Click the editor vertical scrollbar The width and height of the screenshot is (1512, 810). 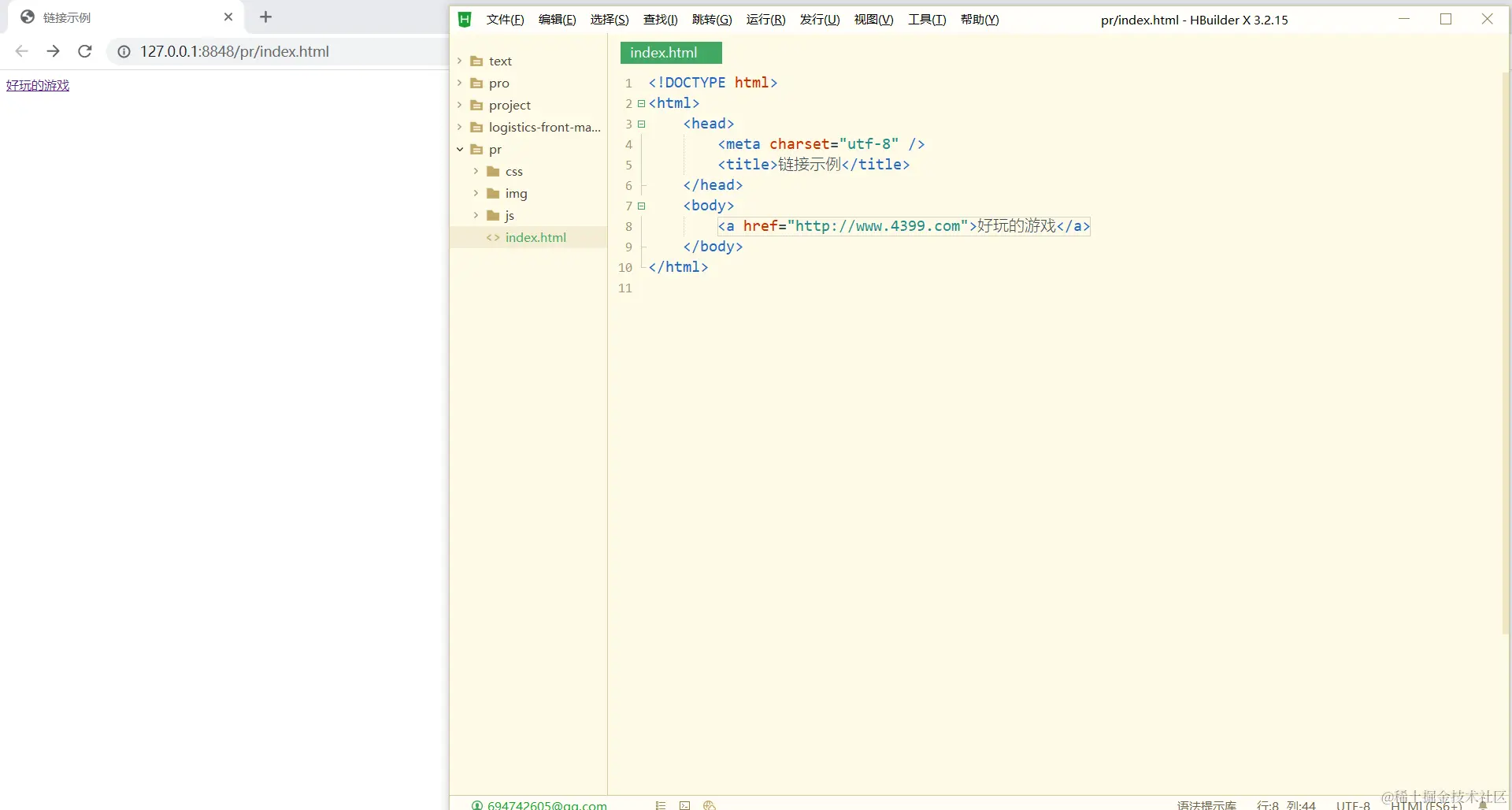click(1506, 355)
